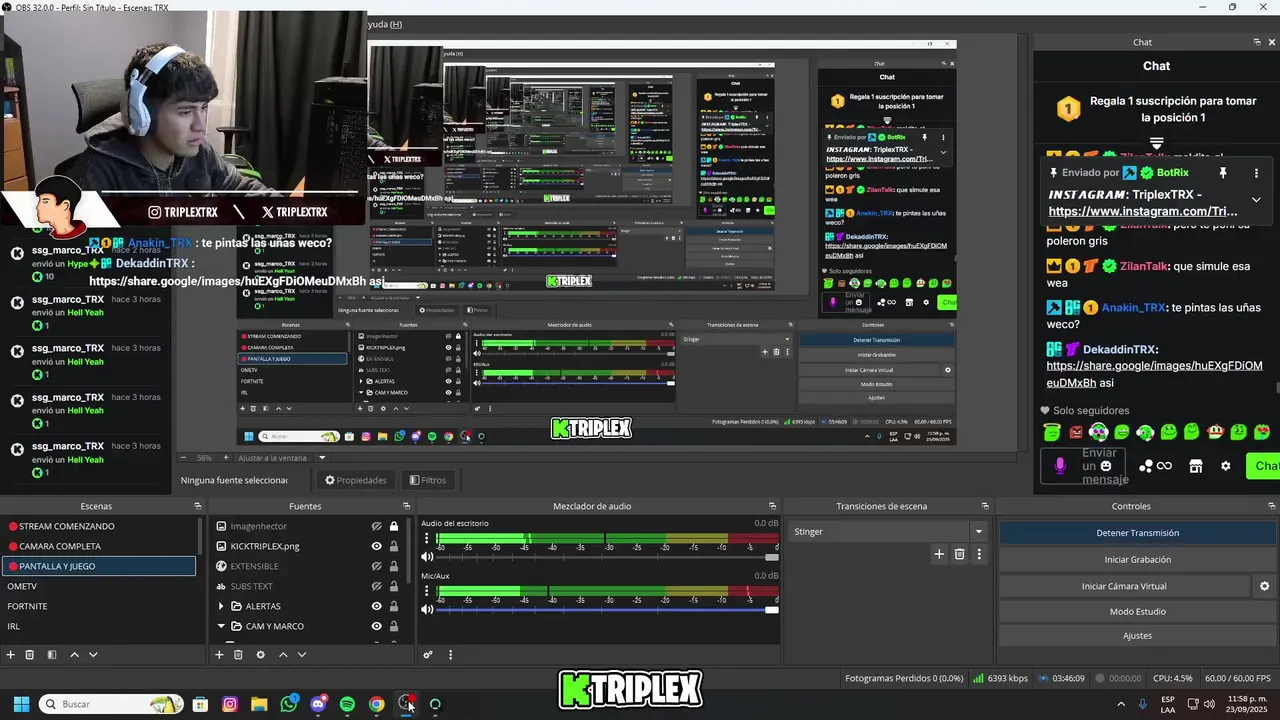
Task: Undock the Mezclador de audio panel
Action: [x=772, y=506]
